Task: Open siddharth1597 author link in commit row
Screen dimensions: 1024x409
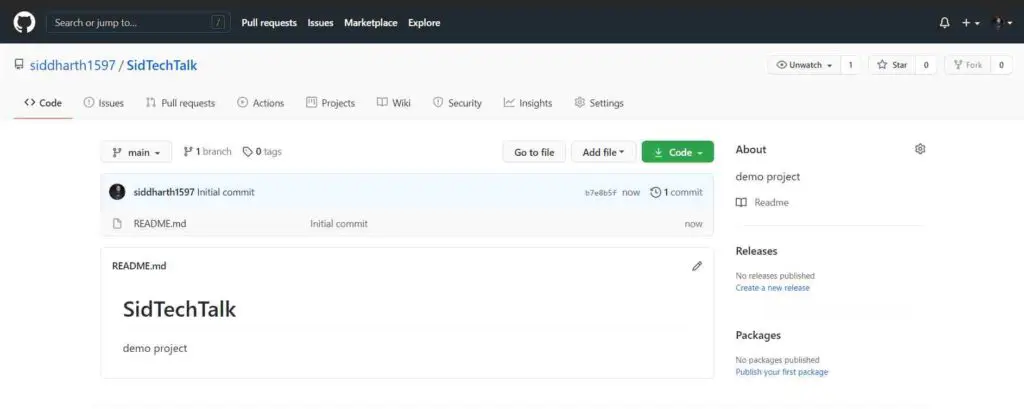Action: click(164, 192)
